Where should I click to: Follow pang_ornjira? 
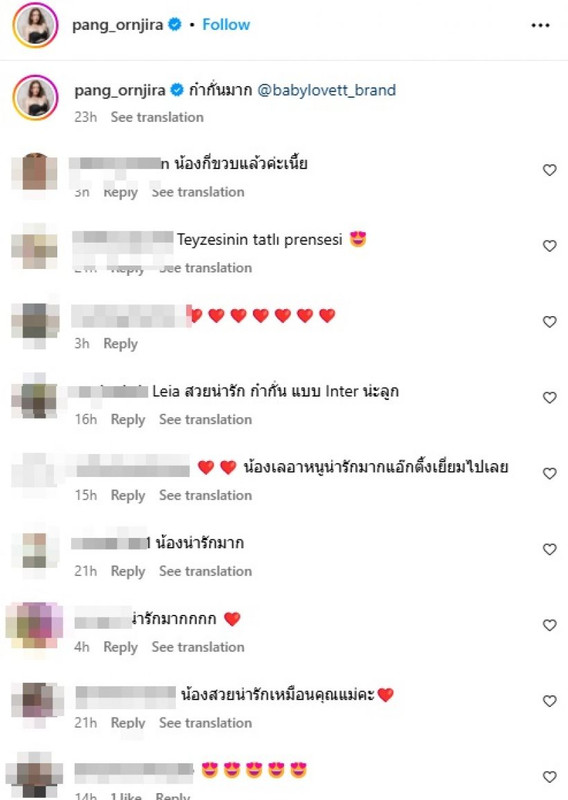pos(226,24)
